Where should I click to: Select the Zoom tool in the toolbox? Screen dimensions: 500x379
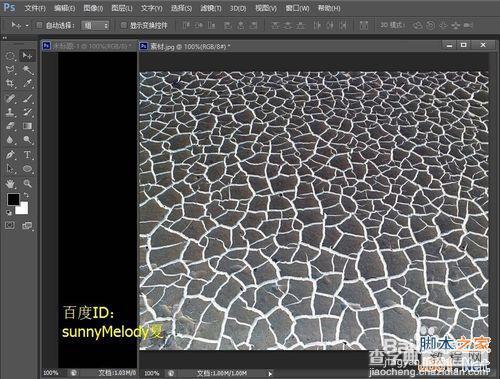point(27,183)
